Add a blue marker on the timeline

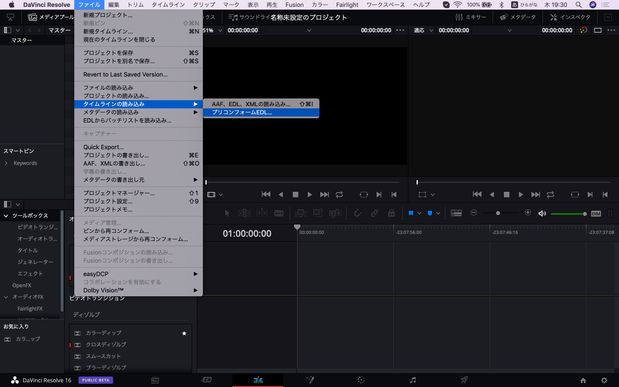pyautogui.click(x=430, y=213)
